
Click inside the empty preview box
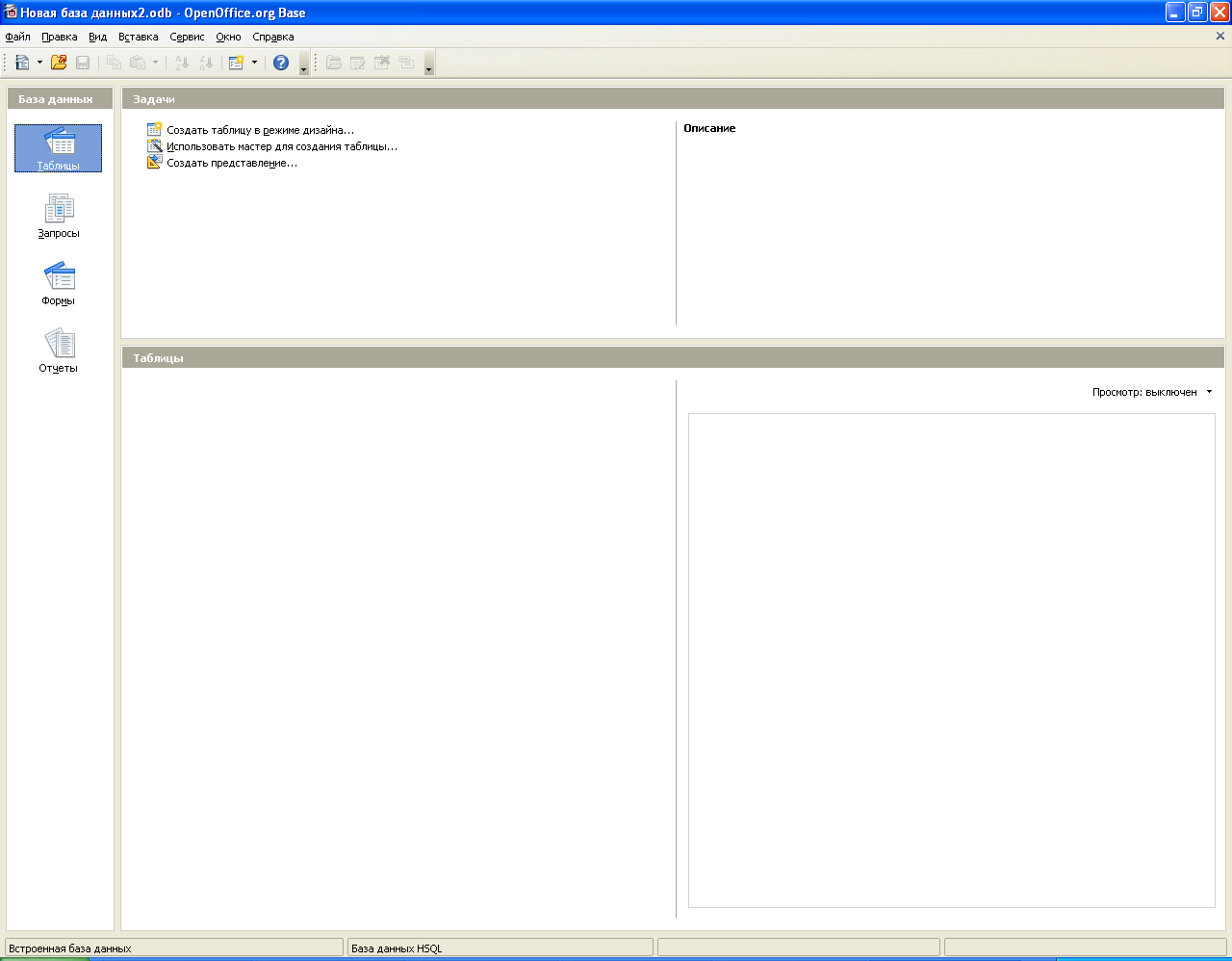pyautogui.click(x=952, y=661)
